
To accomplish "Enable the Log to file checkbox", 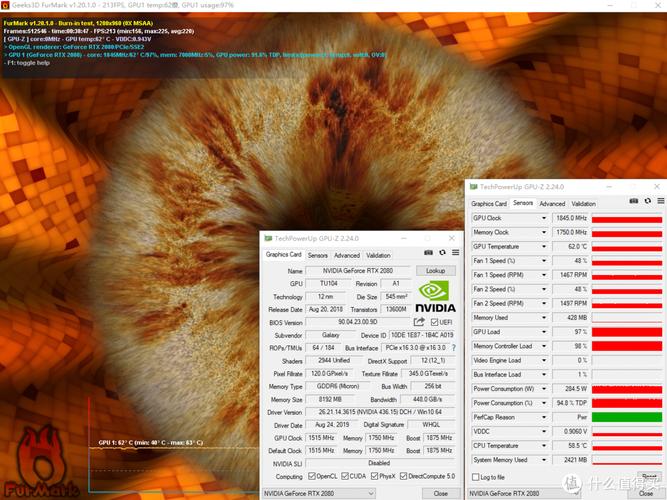I will point(476,477).
